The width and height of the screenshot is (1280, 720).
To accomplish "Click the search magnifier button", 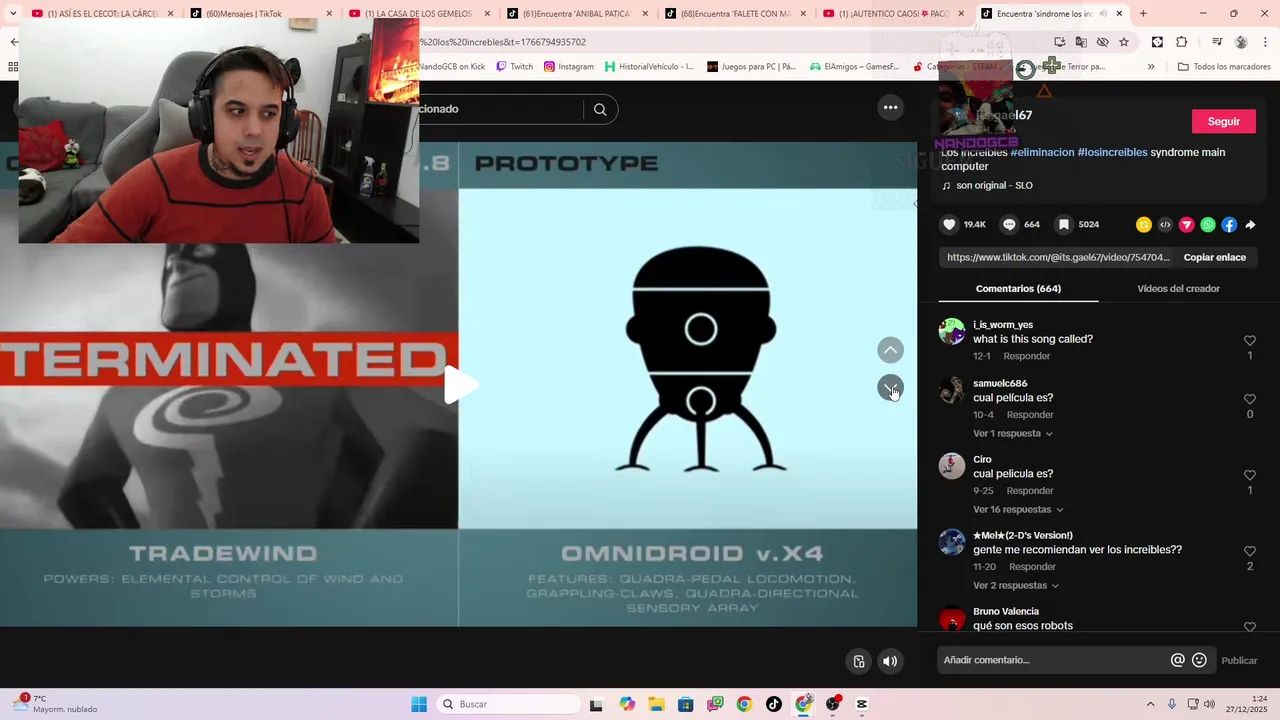I will coord(600,110).
